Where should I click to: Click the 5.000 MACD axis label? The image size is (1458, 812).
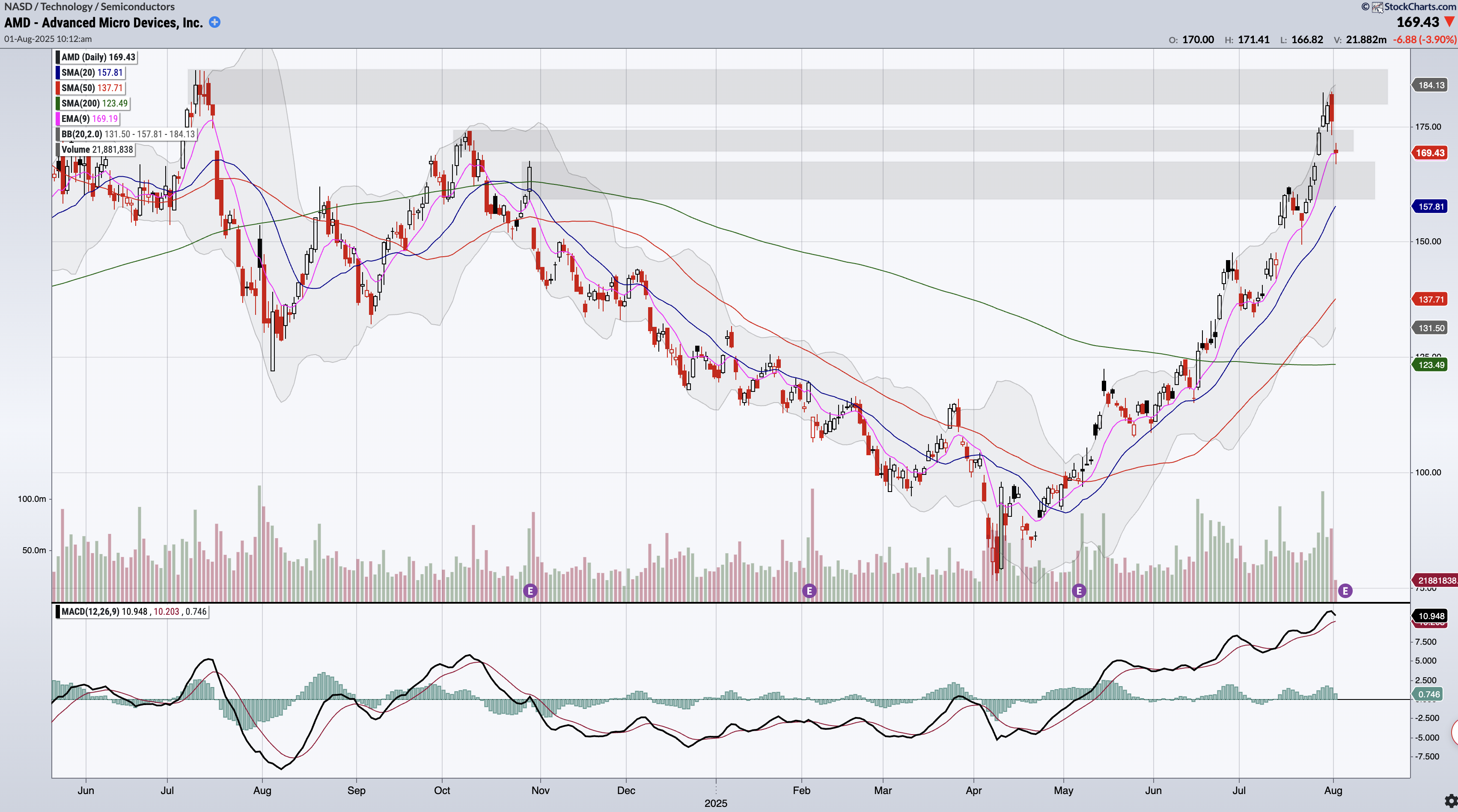[1426, 661]
